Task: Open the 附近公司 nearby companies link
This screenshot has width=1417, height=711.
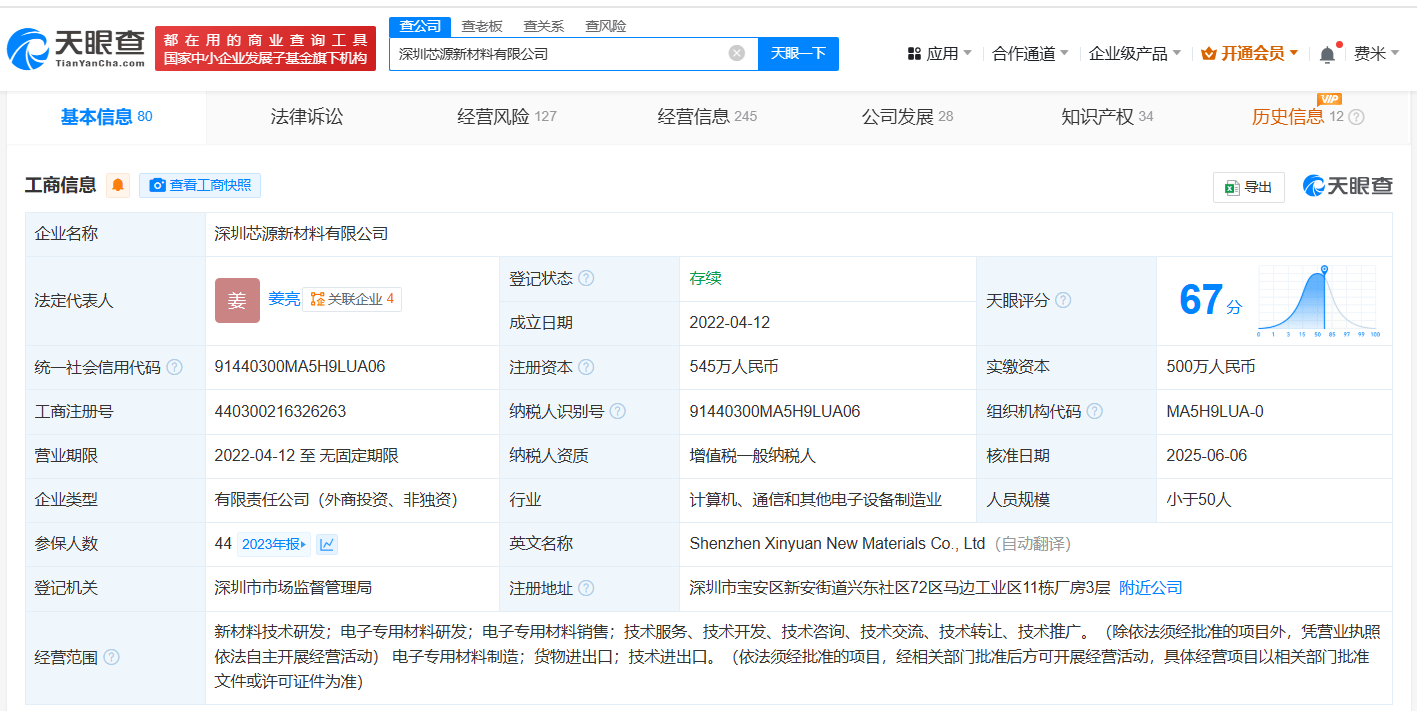Action: point(1151,587)
